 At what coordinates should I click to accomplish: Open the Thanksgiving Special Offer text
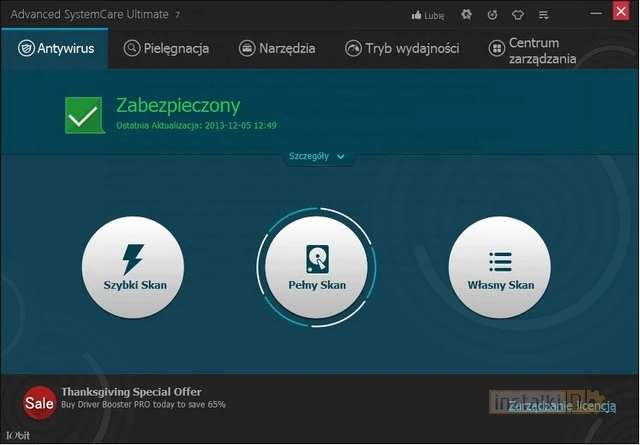click(x=131, y=392)
